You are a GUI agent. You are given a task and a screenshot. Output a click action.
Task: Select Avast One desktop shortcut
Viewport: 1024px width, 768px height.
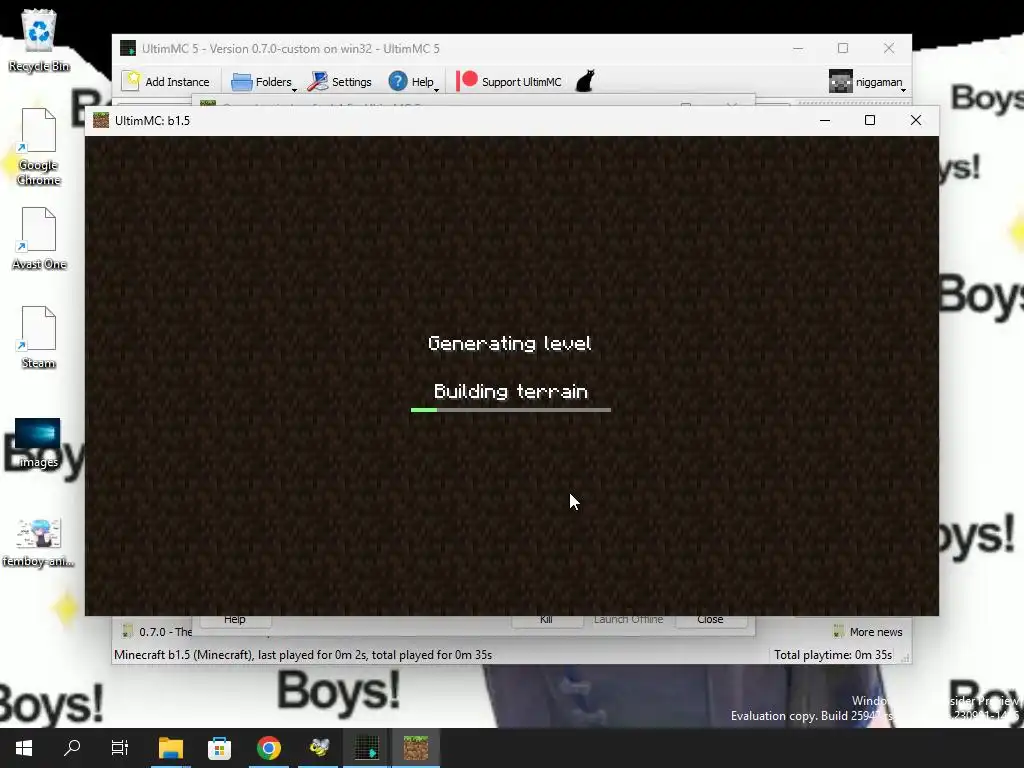[39, 238]
